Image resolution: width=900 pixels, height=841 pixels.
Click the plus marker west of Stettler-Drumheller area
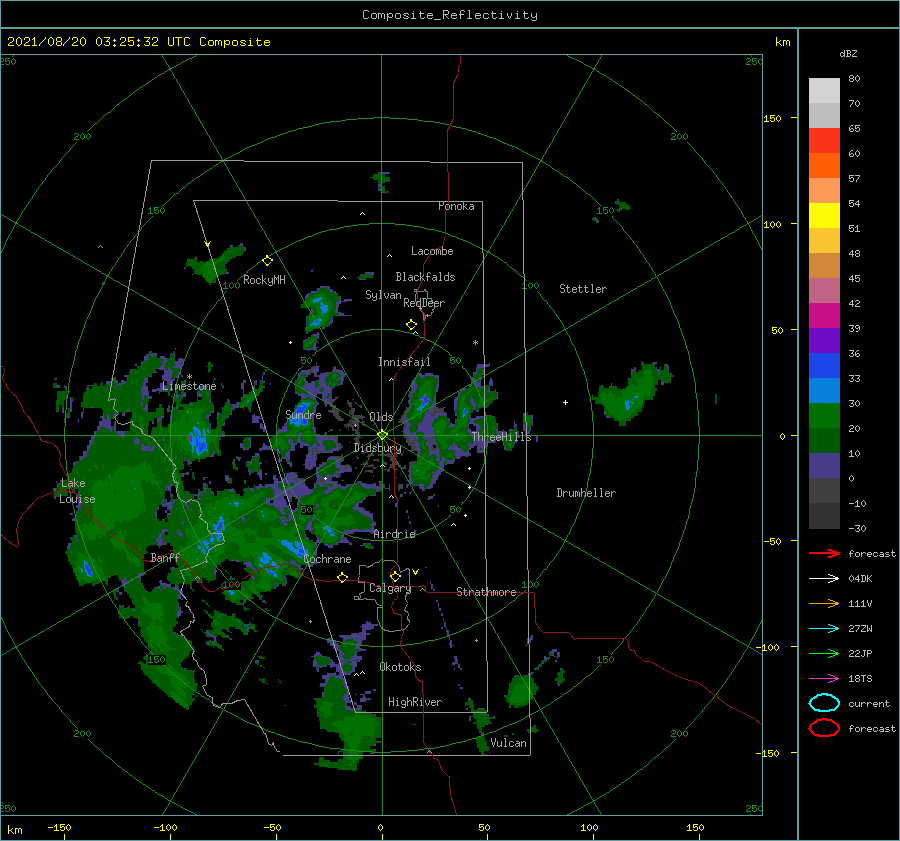coord(565,402)
